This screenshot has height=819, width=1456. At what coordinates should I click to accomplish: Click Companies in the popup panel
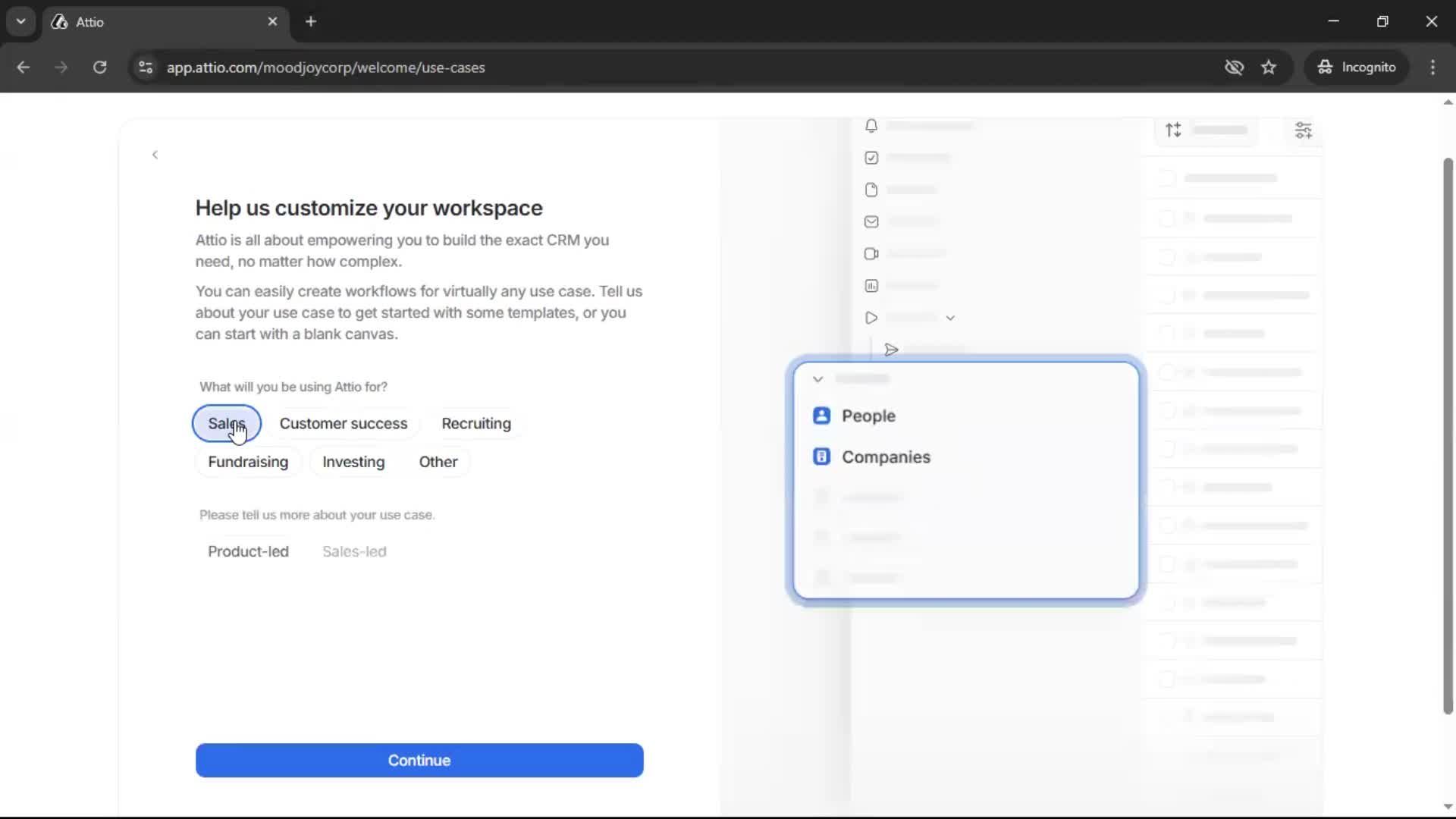click(x=886, y=457)
